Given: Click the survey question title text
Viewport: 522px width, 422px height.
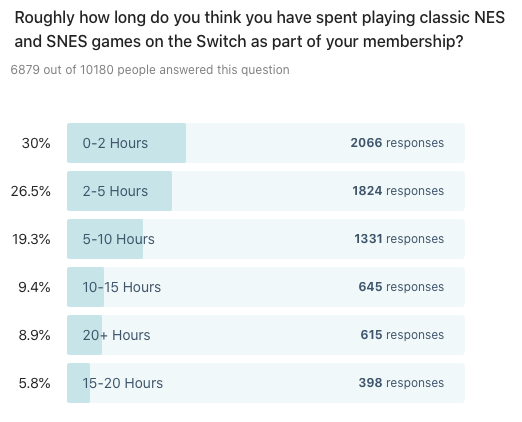Looking at the screenshot, I should [260, 30].
